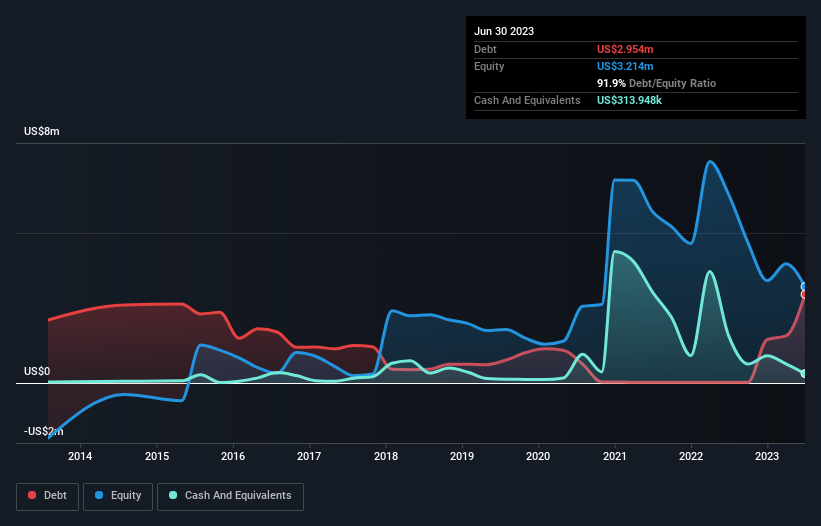The image size is (821, 526).
Task: Click the US$313.948k cash value in tooltip
Action: pyautogui.click(x=629, y=100)
